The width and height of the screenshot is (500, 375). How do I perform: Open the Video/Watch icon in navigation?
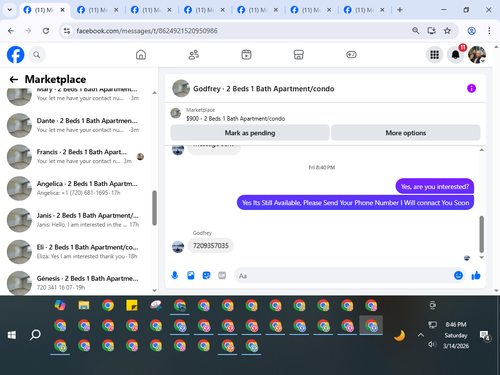tap(246, 55)
